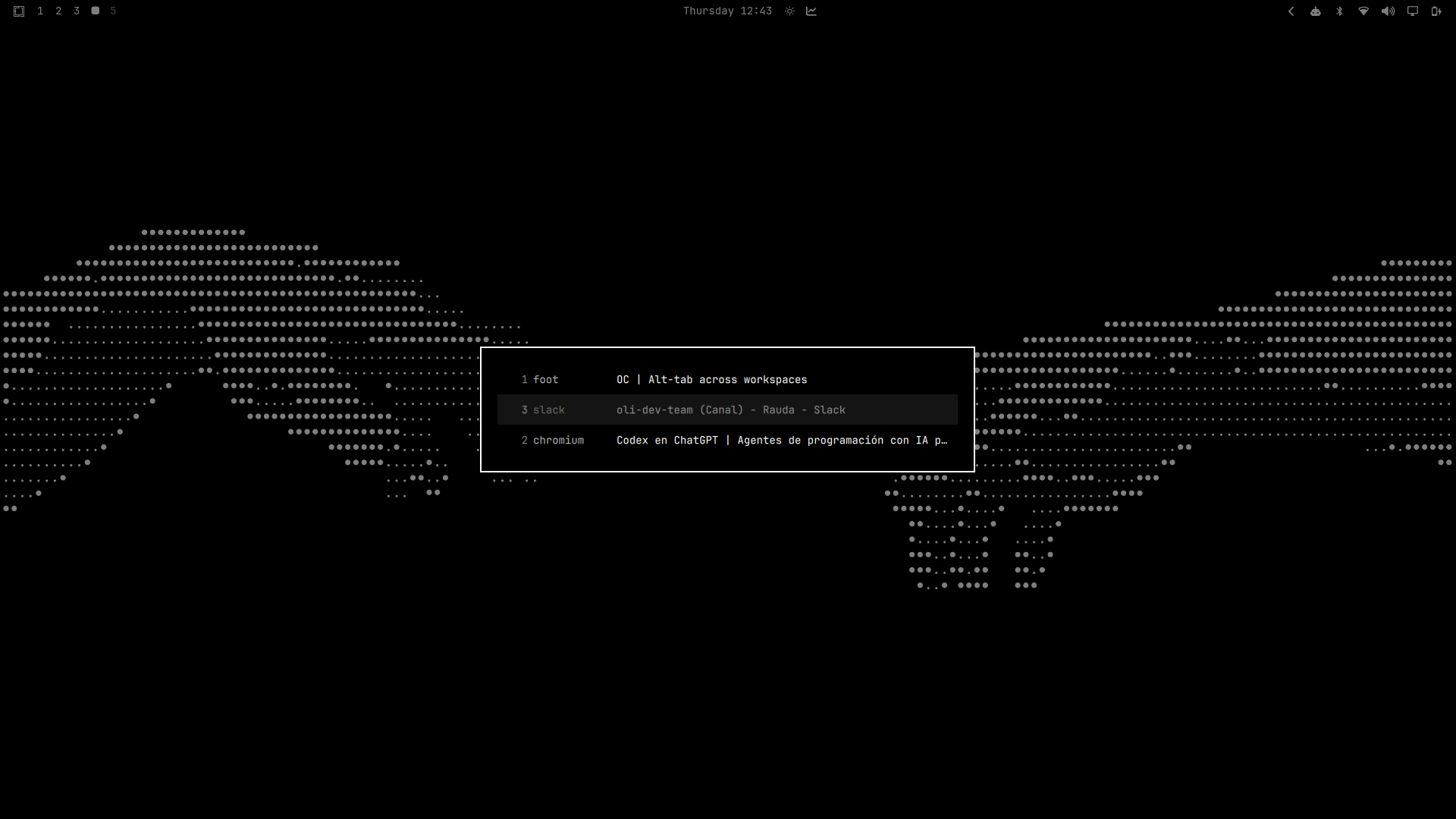Click the sun brightness icon
The image size is (1456, 819).
point(789,11)
